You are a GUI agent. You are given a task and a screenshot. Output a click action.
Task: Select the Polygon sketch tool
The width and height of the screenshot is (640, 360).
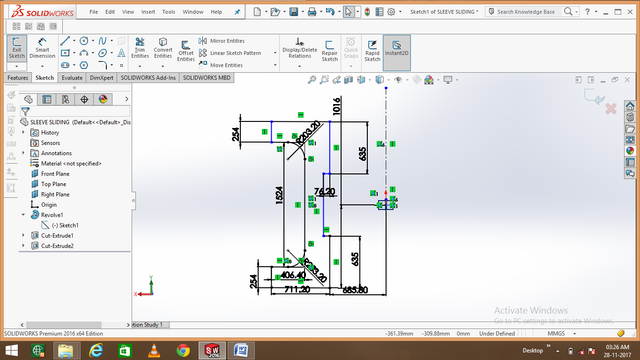[x=84, y=65]
